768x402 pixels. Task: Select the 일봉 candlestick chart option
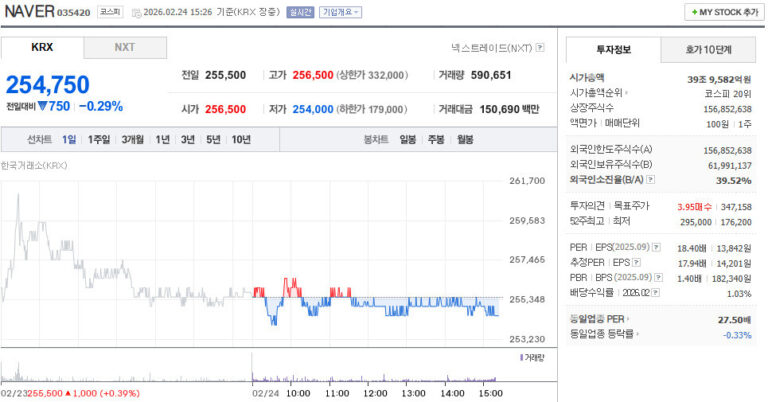pos(408,139)
